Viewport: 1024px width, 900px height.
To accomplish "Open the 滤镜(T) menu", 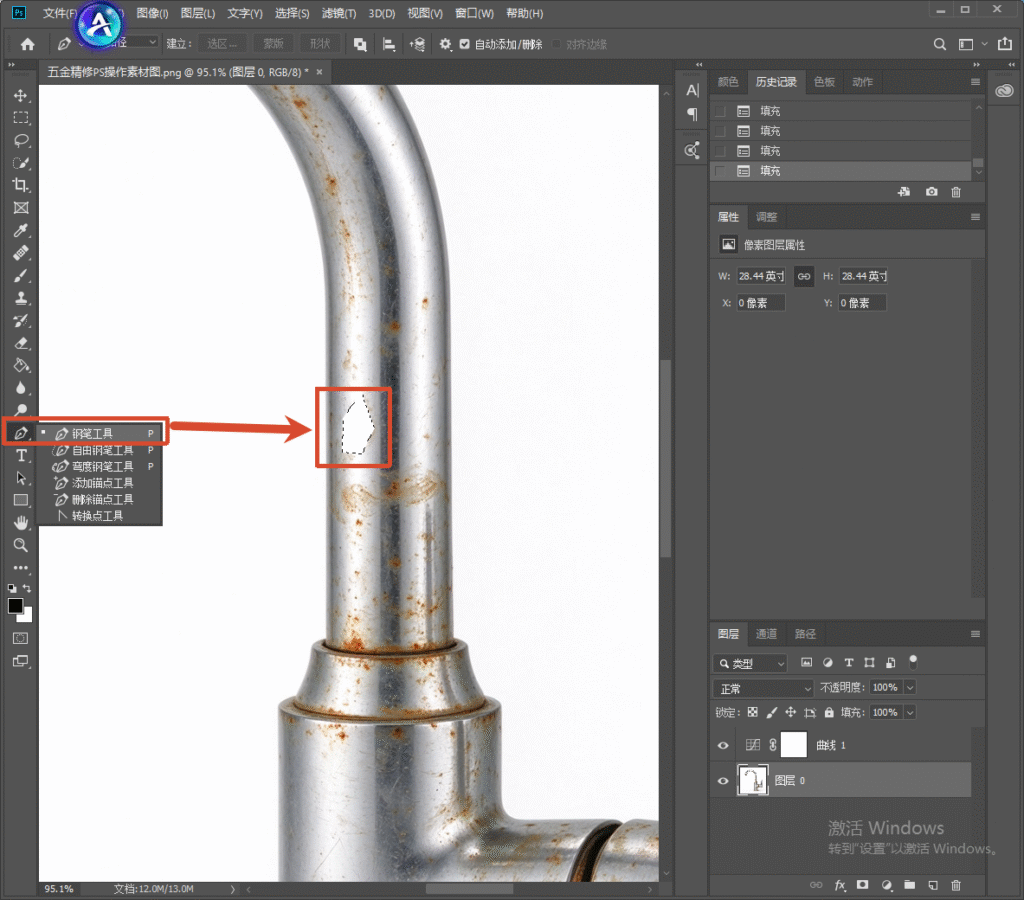I will pyautogui.click(x=339, y=14).
